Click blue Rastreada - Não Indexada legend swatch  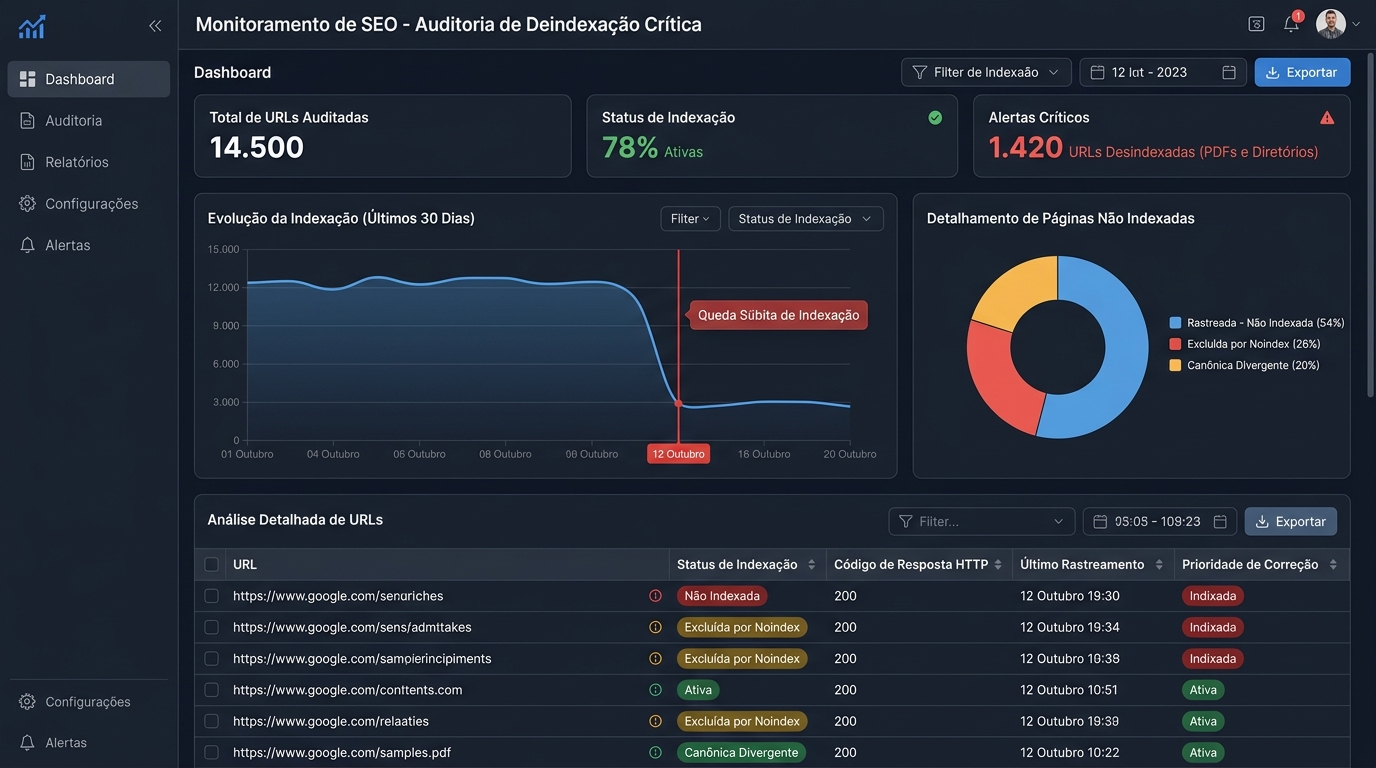click(1175, 323)
